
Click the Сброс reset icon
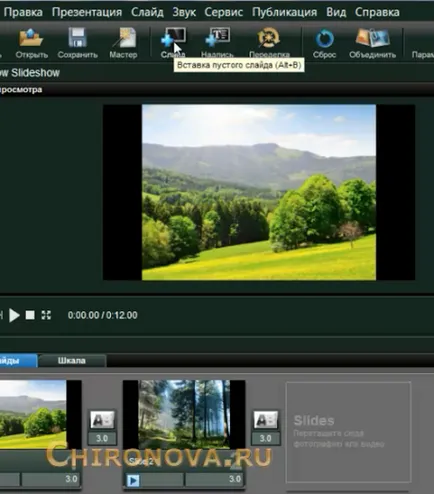(324, 38)
